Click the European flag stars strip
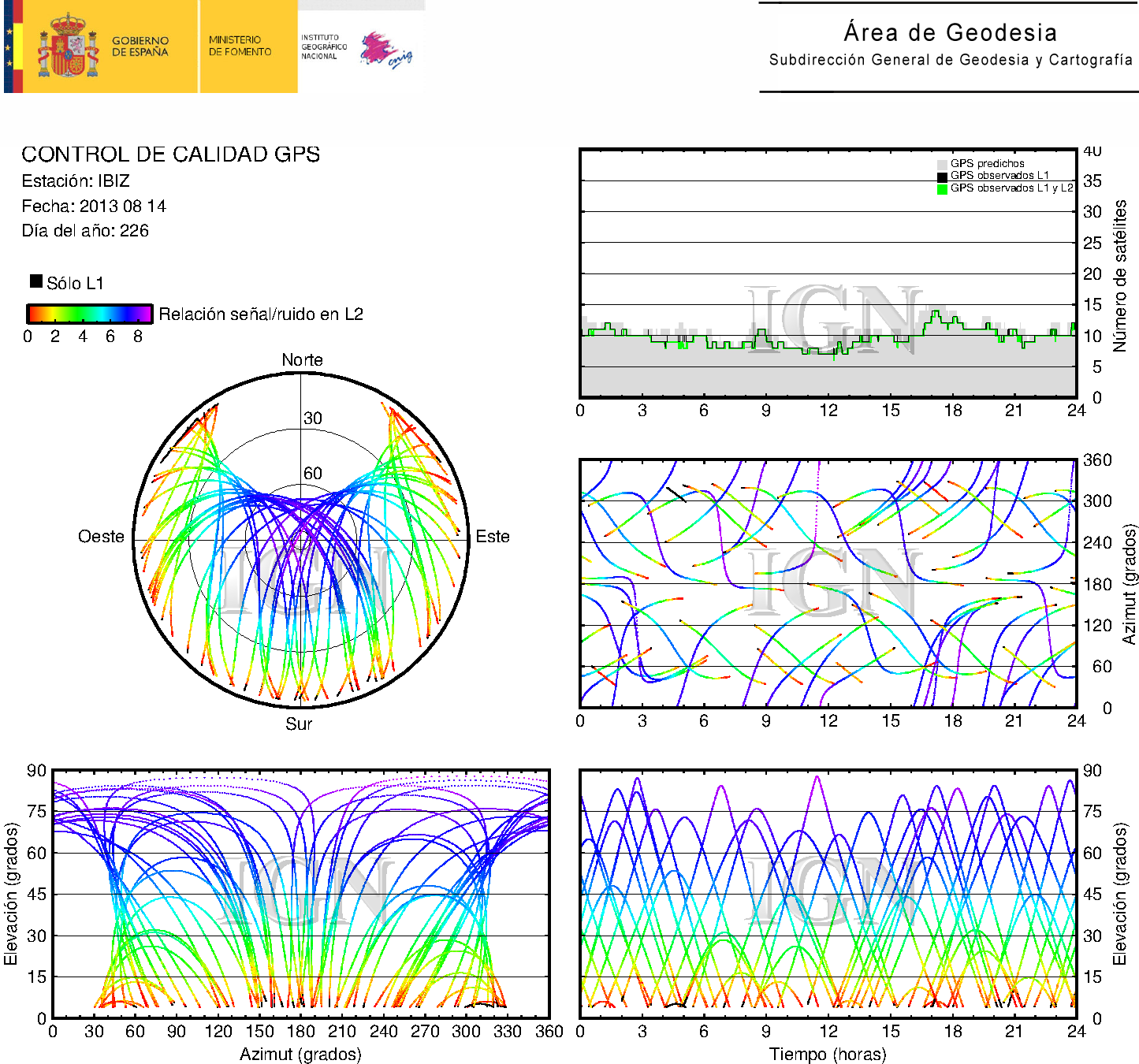1139x1064 pixels. [9, 47]
